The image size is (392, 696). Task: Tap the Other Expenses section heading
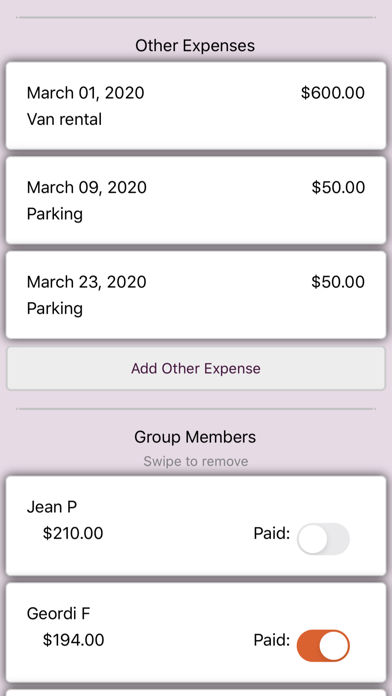[195, 45]
